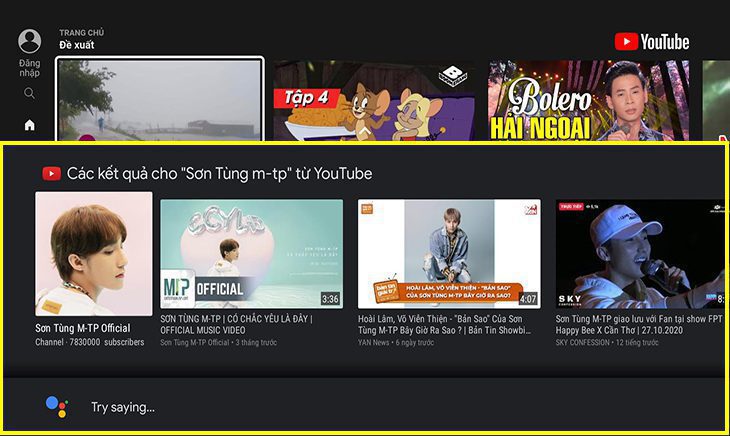This screenshot has height=436, width=730.
Task: Click the TRANG CHỦ label at top
Action: point(81,32)
